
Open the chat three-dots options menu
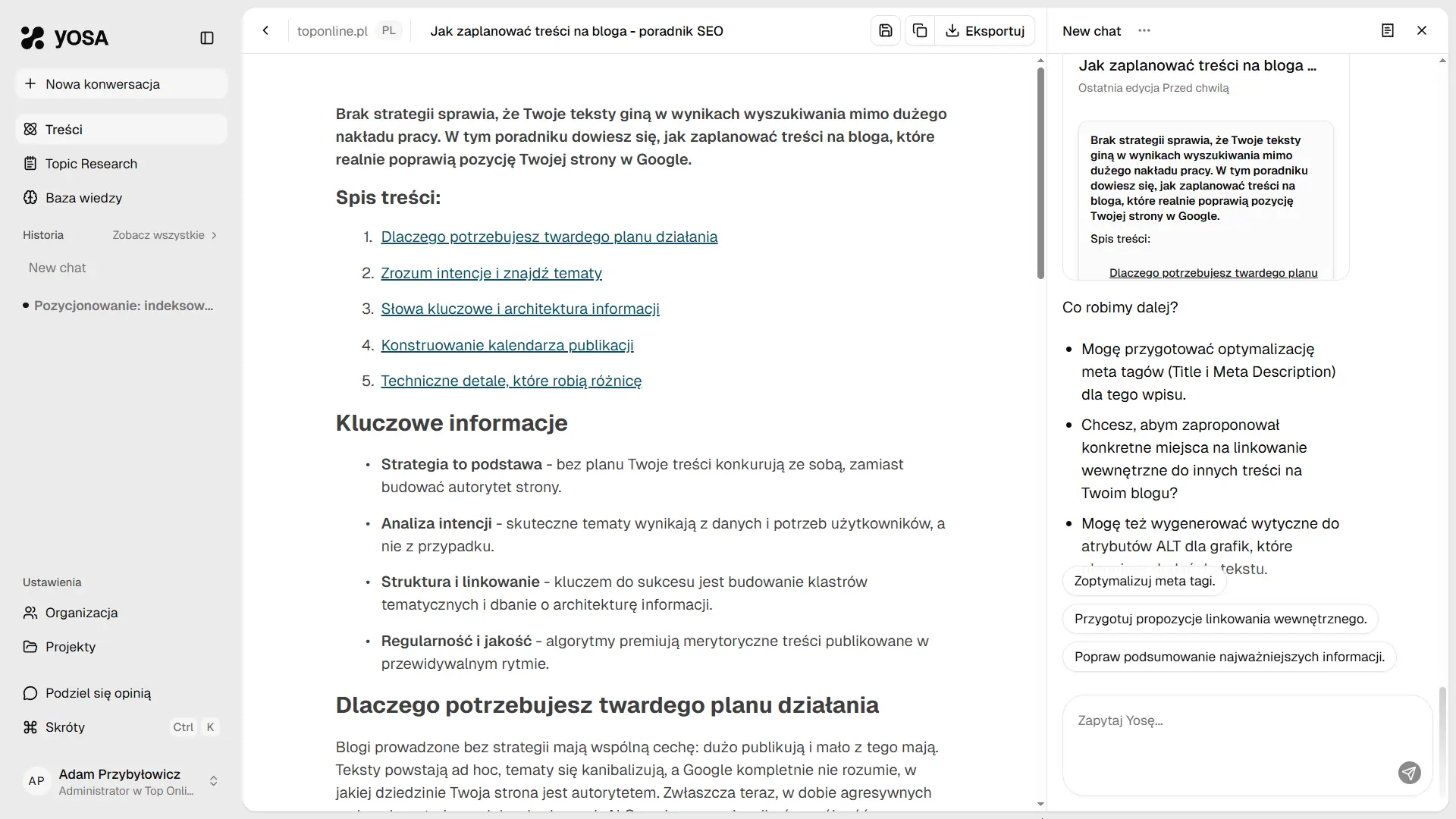[1144, 31]
